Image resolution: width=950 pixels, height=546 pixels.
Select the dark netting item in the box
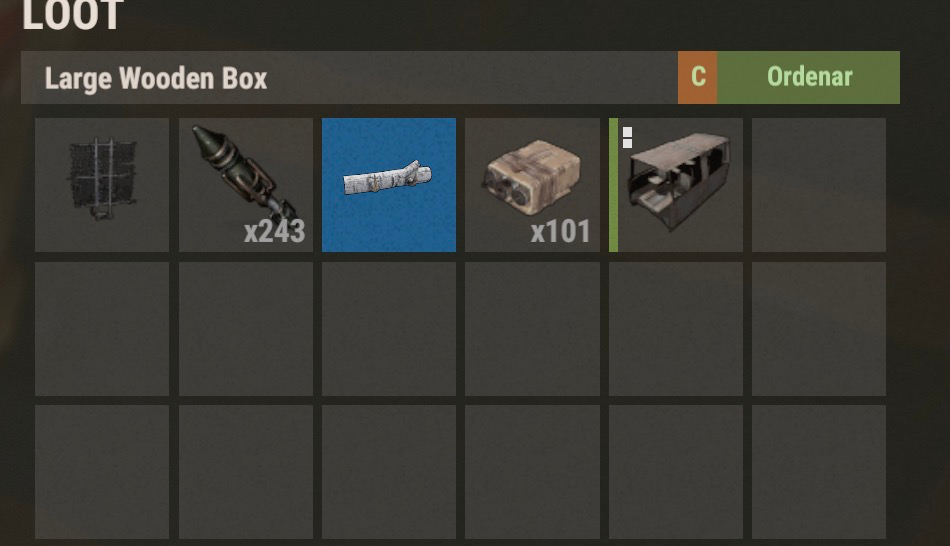pos(102,185)
